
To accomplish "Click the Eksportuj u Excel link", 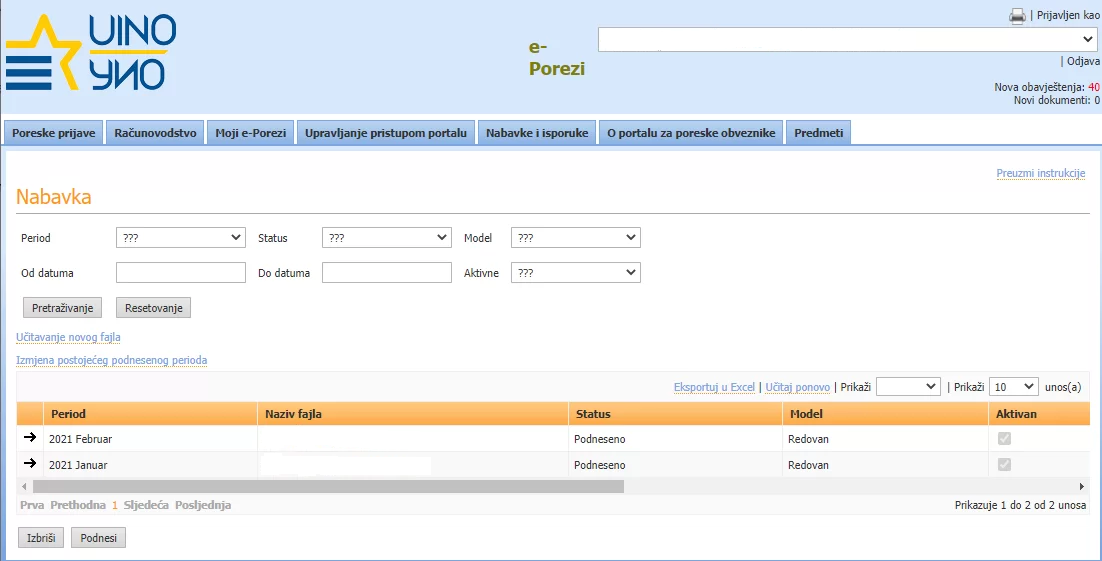I will tap(714, 387).
